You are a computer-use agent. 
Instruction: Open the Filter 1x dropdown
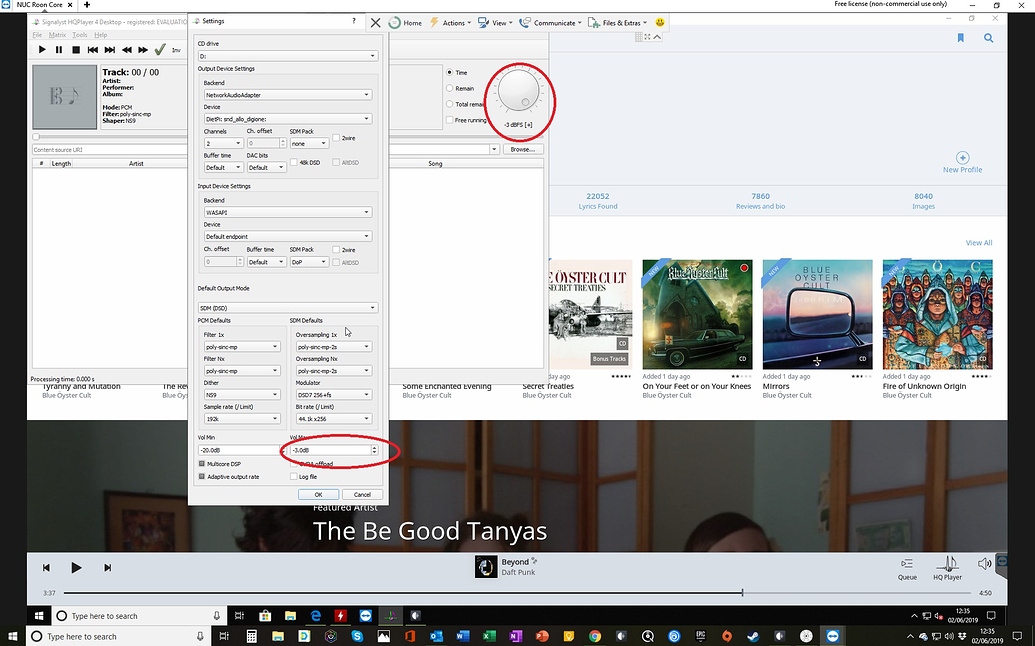pyautogui.click(x=242, y=347)
